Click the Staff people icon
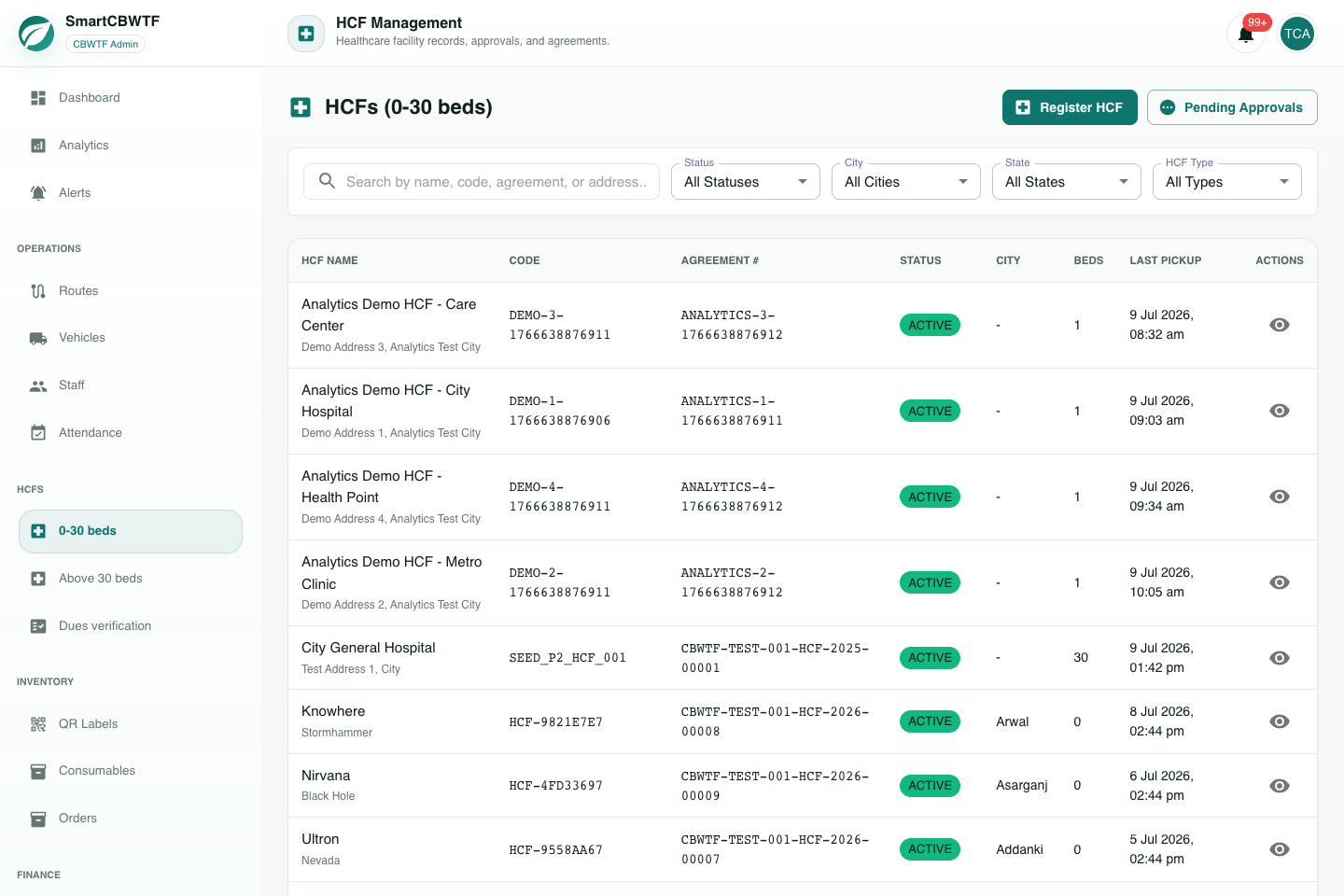This screenshot has width=1344, height=896. click(x=38, y=385)
